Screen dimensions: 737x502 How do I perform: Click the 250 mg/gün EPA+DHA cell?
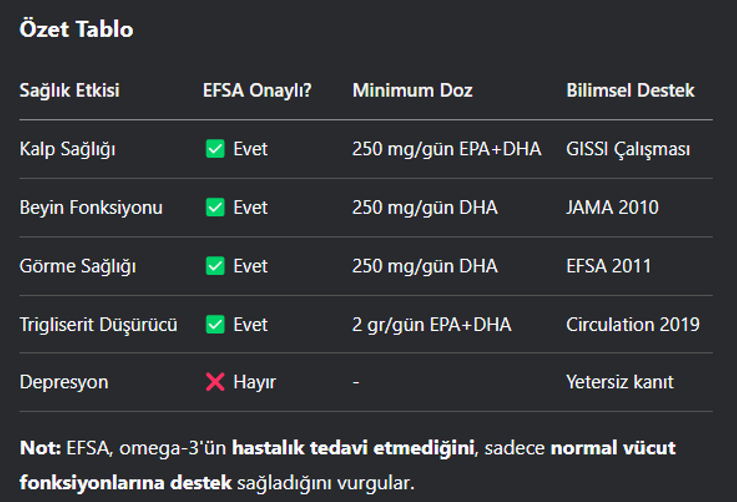click(x=447, y=149)
